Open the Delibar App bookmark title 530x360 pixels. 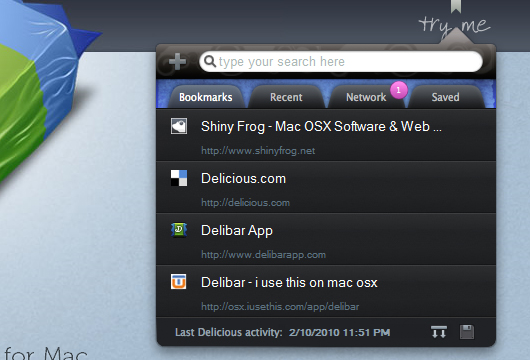pyautogui.click(x=237, y=231)
